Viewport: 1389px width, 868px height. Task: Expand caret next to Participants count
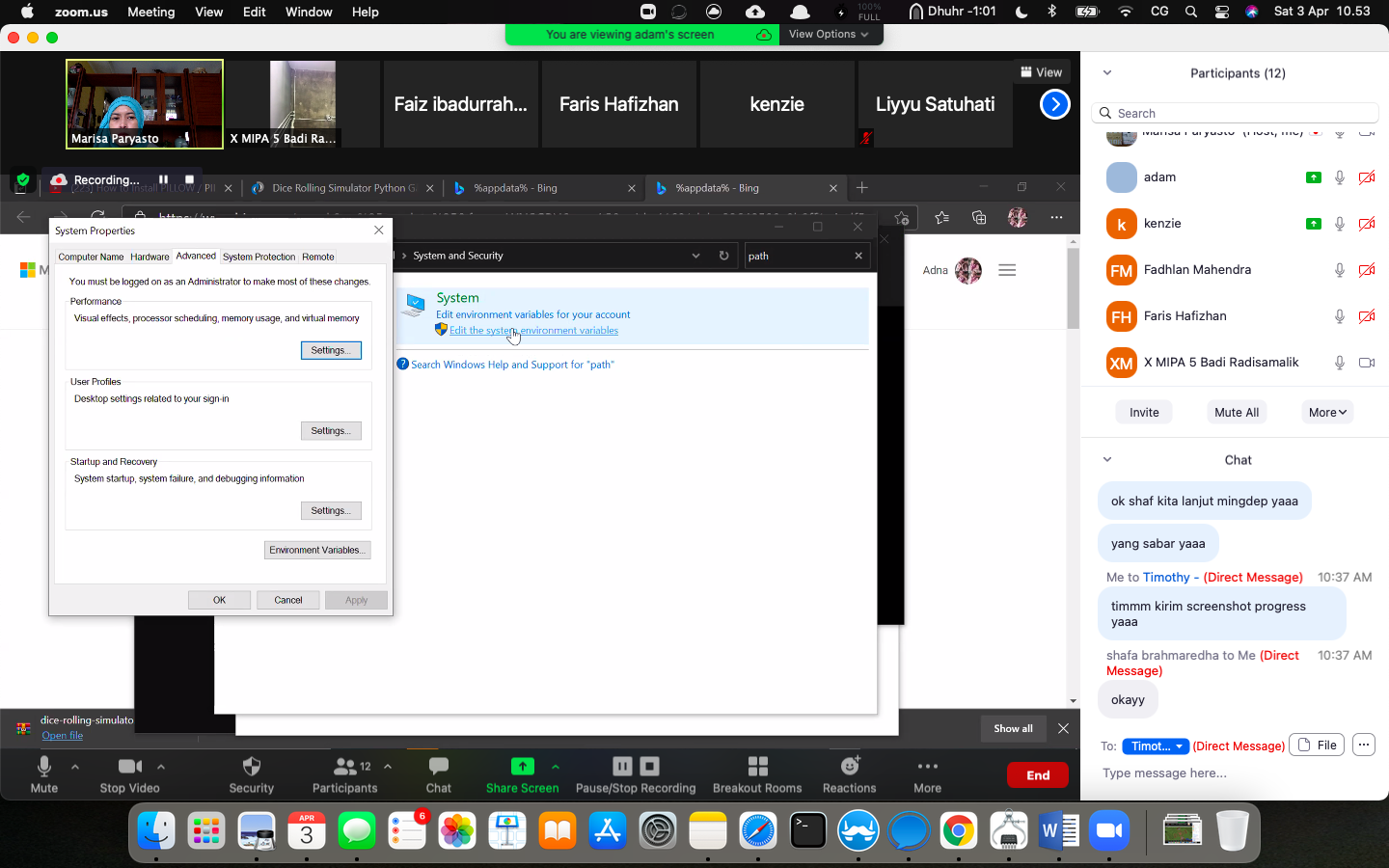(388, 767)
